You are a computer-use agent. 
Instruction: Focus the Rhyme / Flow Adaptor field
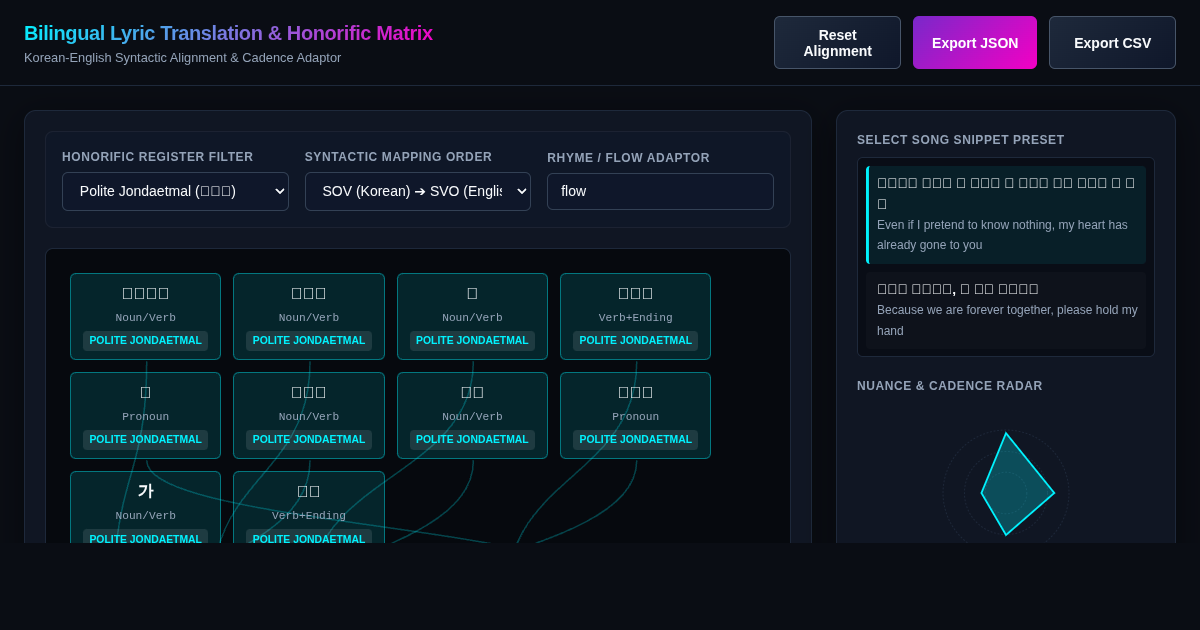click(x=660, y=191)
